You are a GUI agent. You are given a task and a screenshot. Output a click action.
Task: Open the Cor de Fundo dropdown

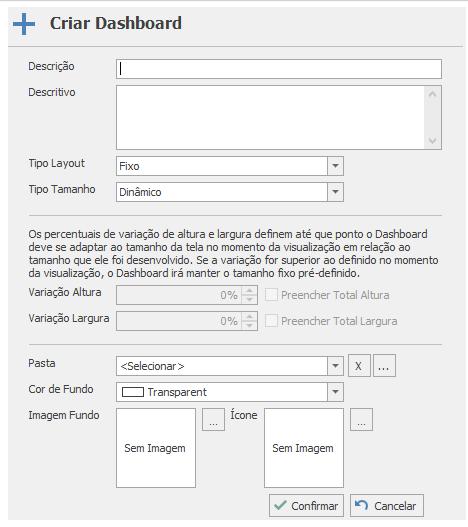[335, 392]
